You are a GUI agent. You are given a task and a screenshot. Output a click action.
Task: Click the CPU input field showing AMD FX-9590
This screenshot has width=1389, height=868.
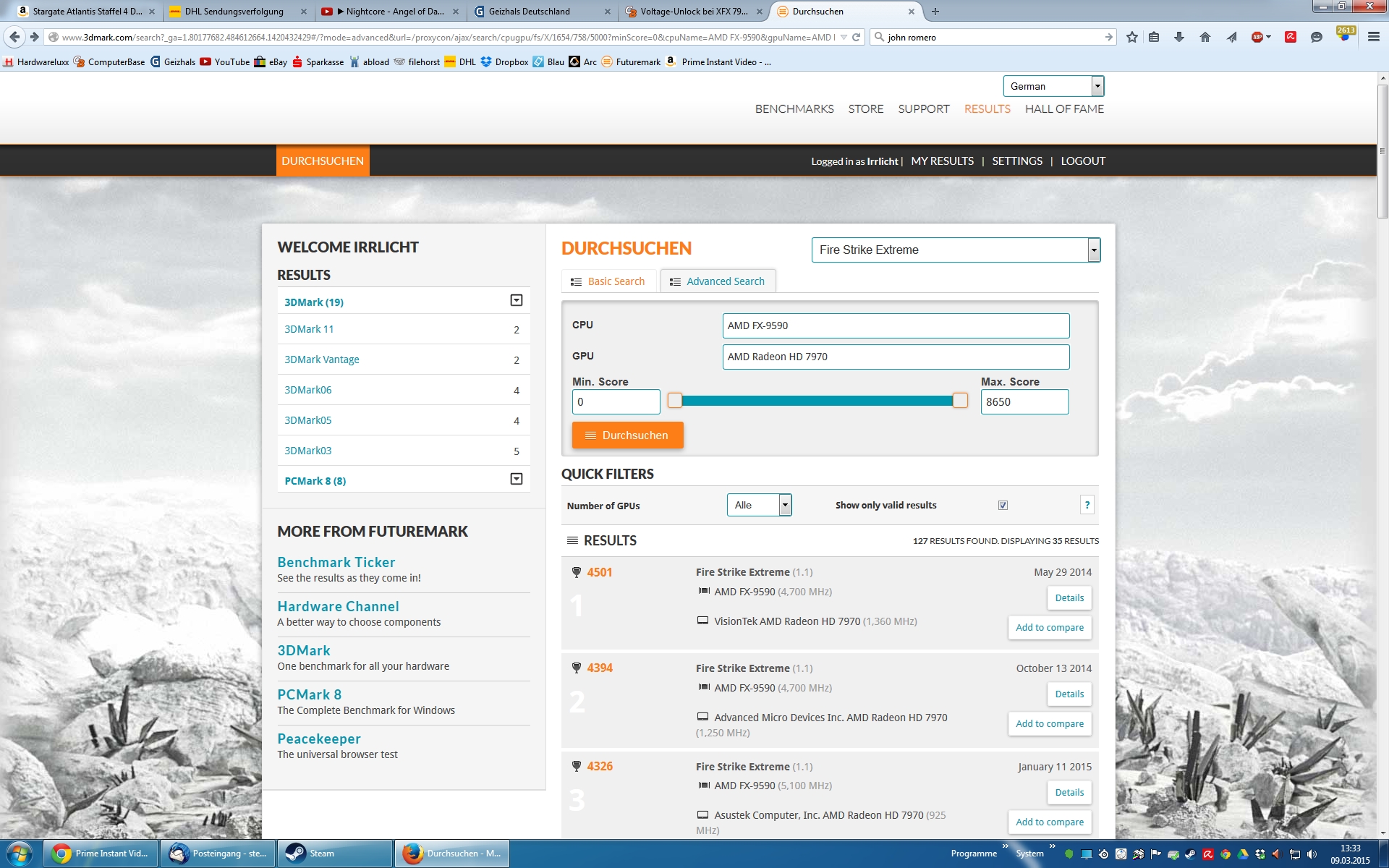coord(895,325)
